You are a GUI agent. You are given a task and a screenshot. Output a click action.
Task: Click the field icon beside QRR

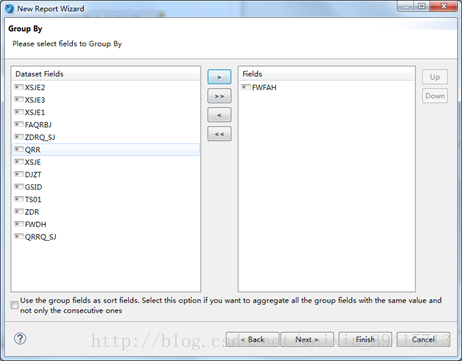[x=19, y=149]
